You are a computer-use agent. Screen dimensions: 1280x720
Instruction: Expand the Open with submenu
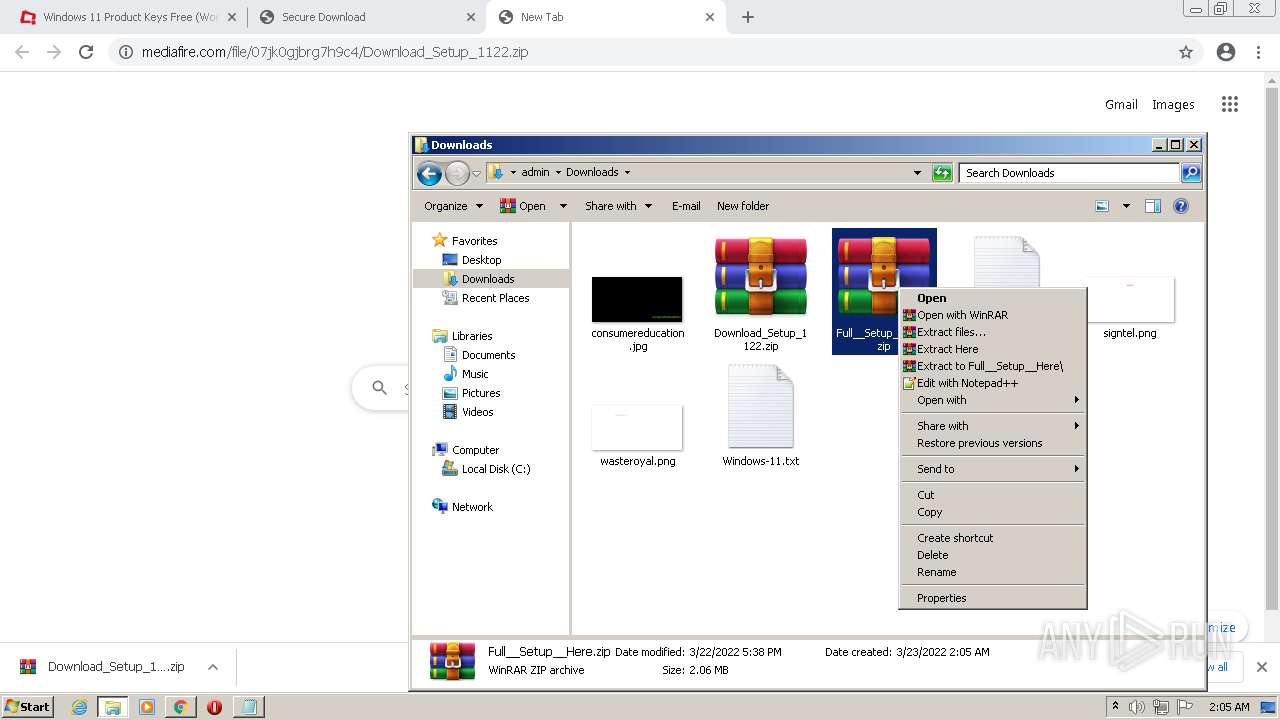[992, 400]
